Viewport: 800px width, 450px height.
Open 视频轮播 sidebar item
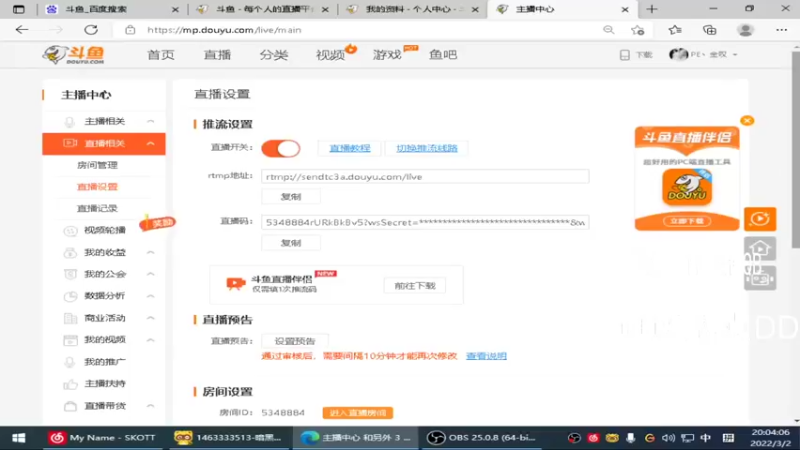tap(105, 230)
